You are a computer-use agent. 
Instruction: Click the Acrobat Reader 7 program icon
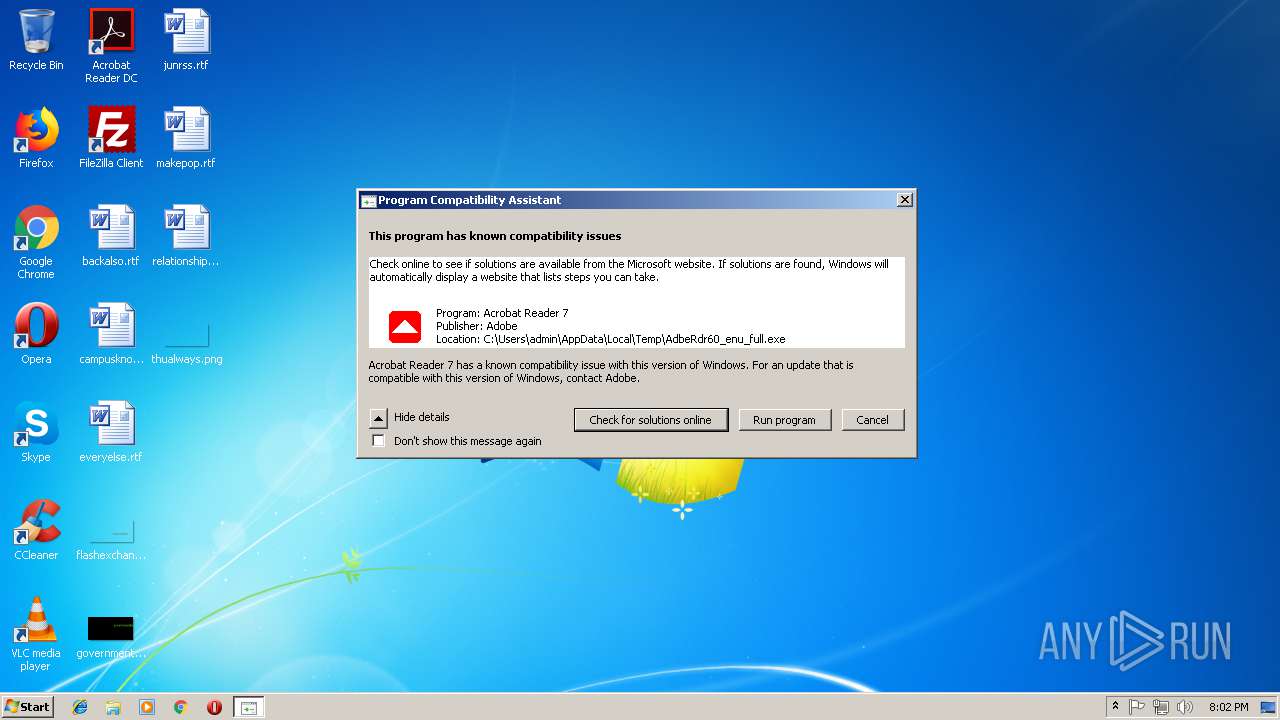click(405, 327)
